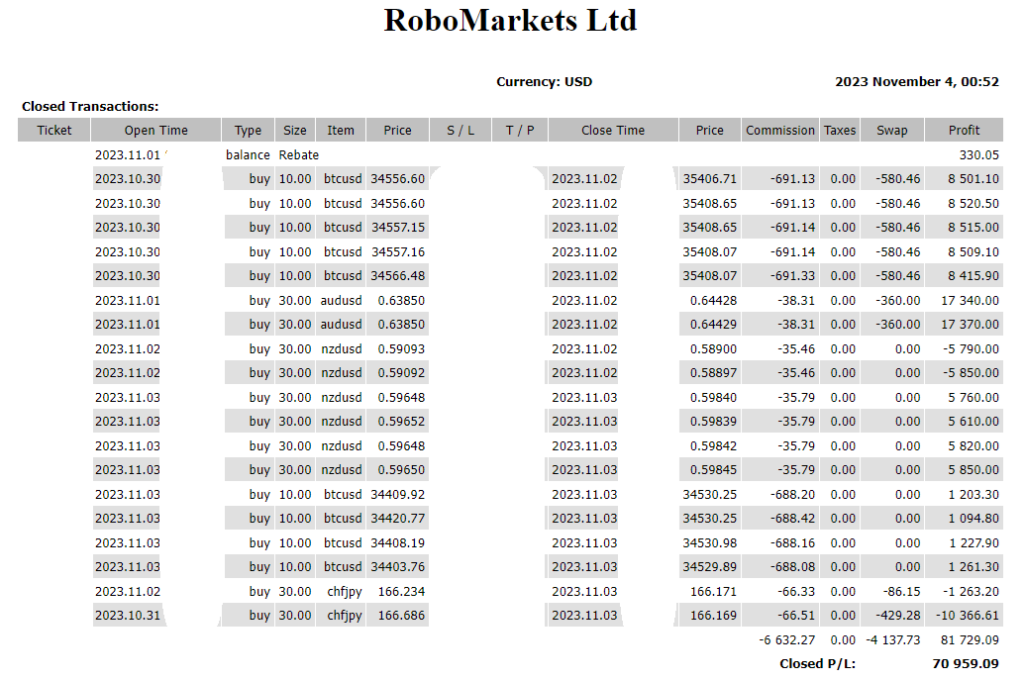1024x680 pixels.
Task: Select the Type column header
Action: pyautogui.click(x=248, y=130)
